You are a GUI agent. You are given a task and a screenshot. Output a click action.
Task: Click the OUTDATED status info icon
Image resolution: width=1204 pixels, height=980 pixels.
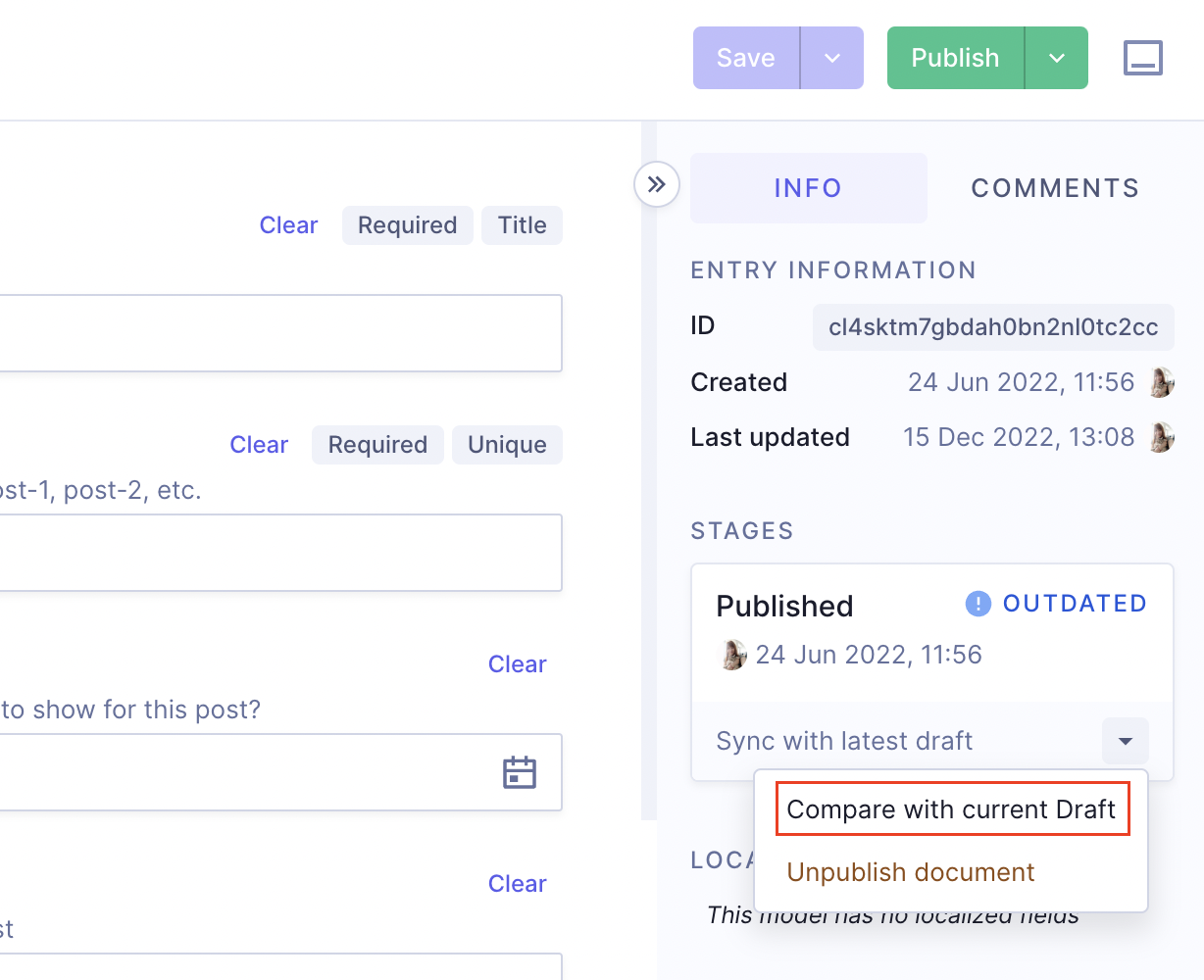978,604
